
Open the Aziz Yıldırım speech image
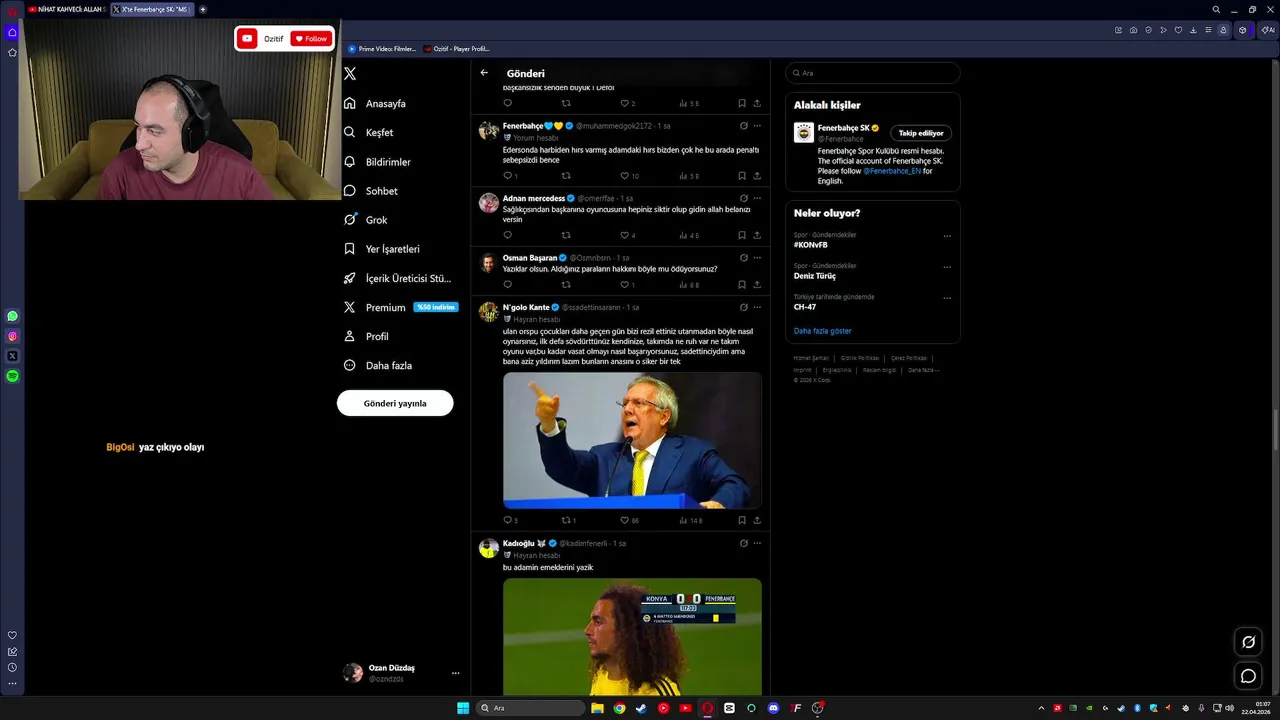pos(632,441)
